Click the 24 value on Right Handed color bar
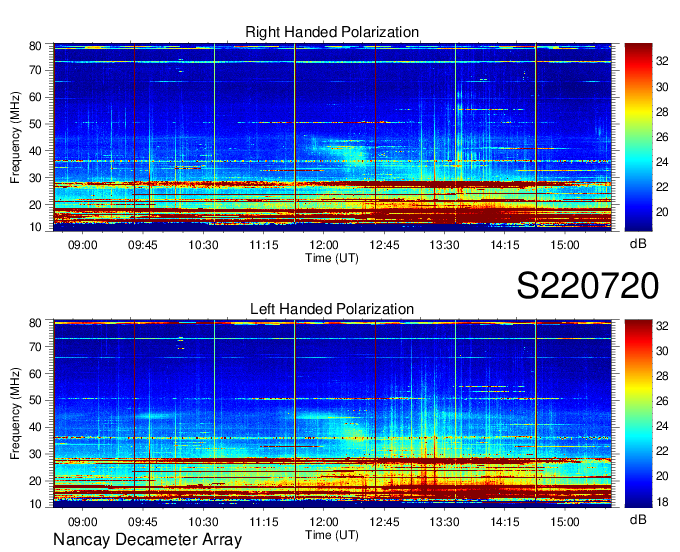 click(662, 162)
